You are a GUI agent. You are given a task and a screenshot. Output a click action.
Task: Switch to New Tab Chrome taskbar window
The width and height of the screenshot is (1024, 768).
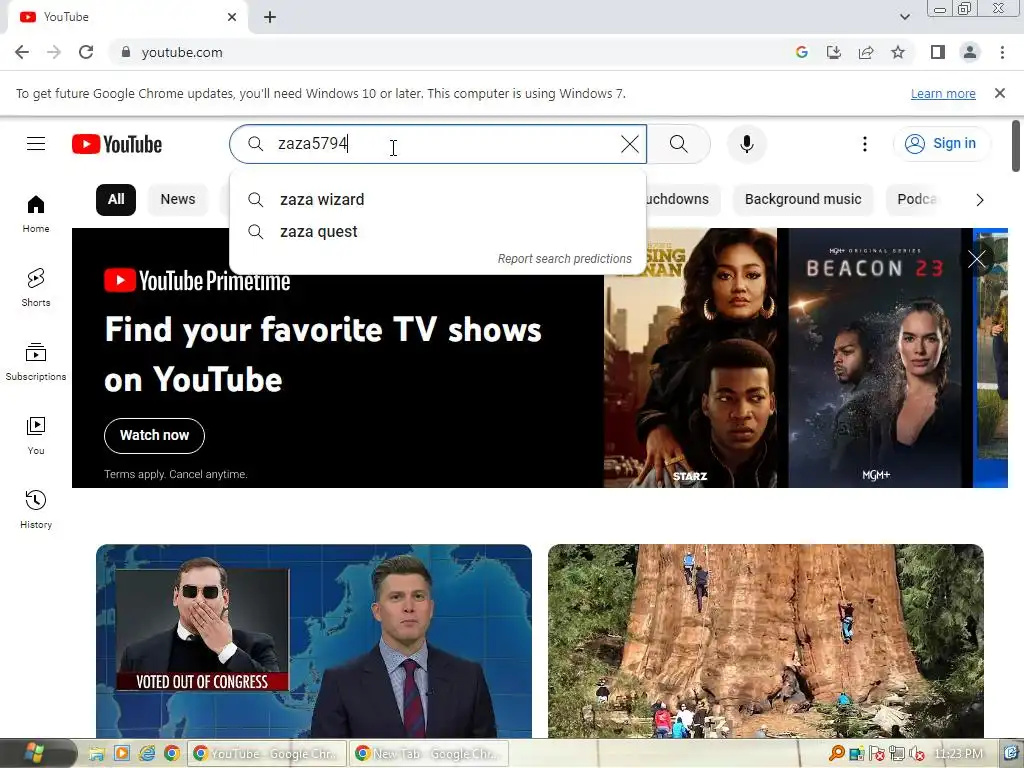tap(429, 754)
